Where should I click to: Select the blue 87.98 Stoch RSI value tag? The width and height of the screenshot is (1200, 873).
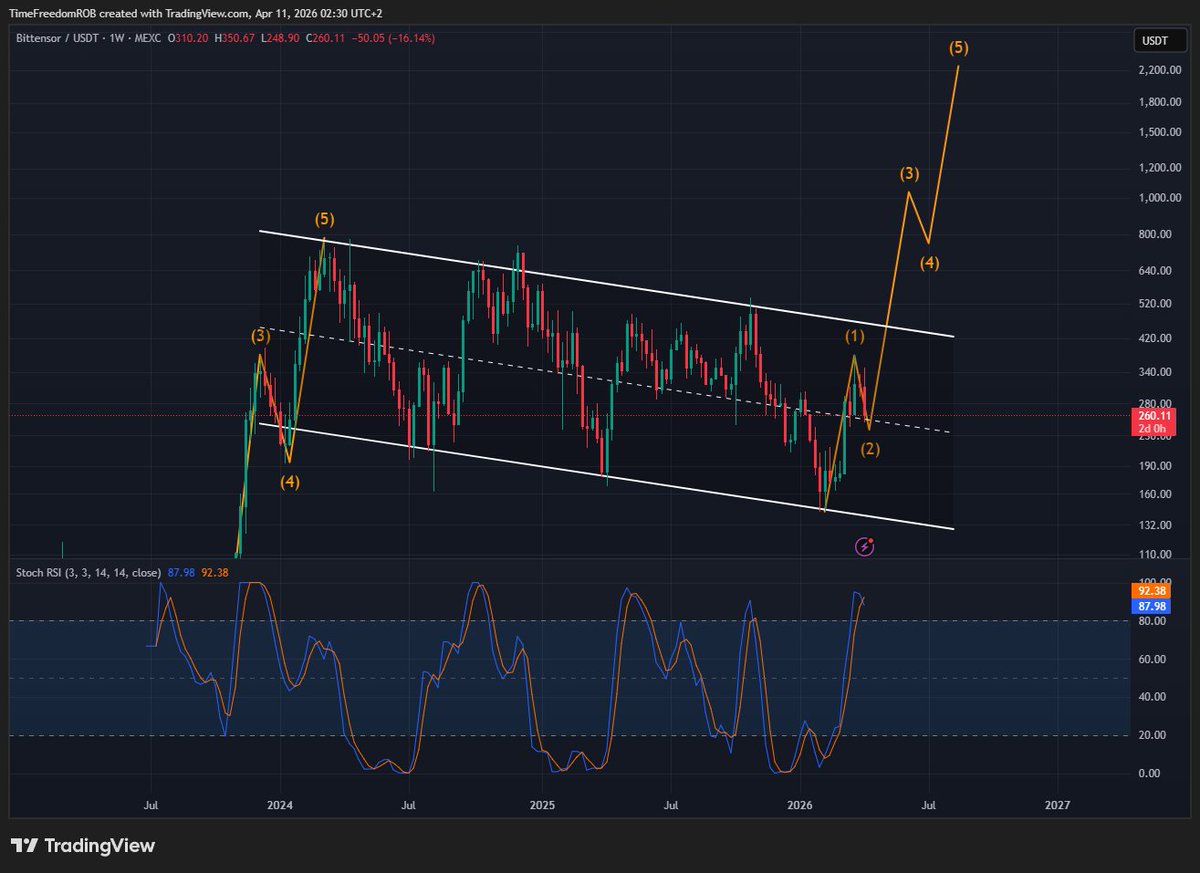point(1153,606)
